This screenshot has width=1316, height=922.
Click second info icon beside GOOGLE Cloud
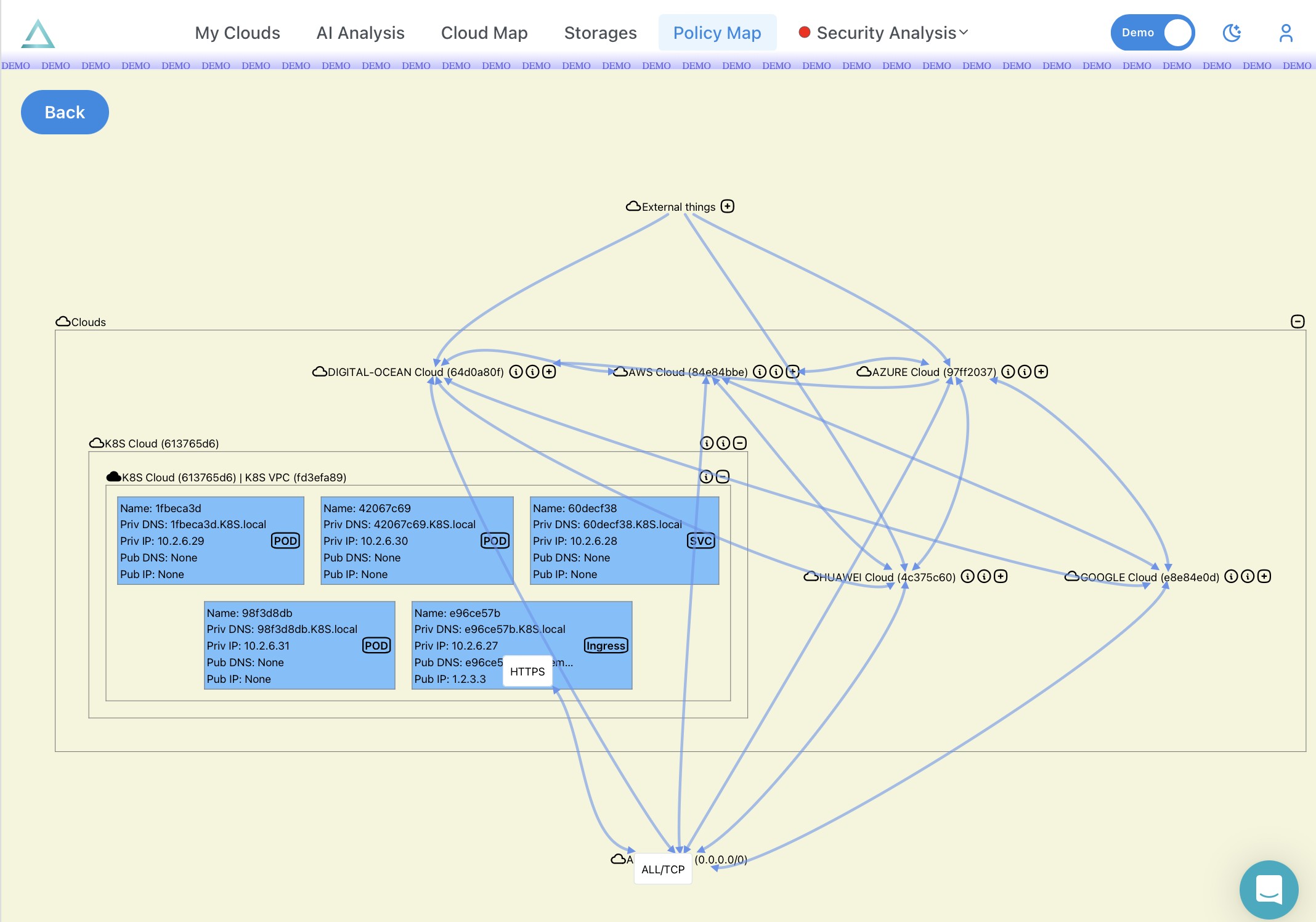[x=1248, y=576]
